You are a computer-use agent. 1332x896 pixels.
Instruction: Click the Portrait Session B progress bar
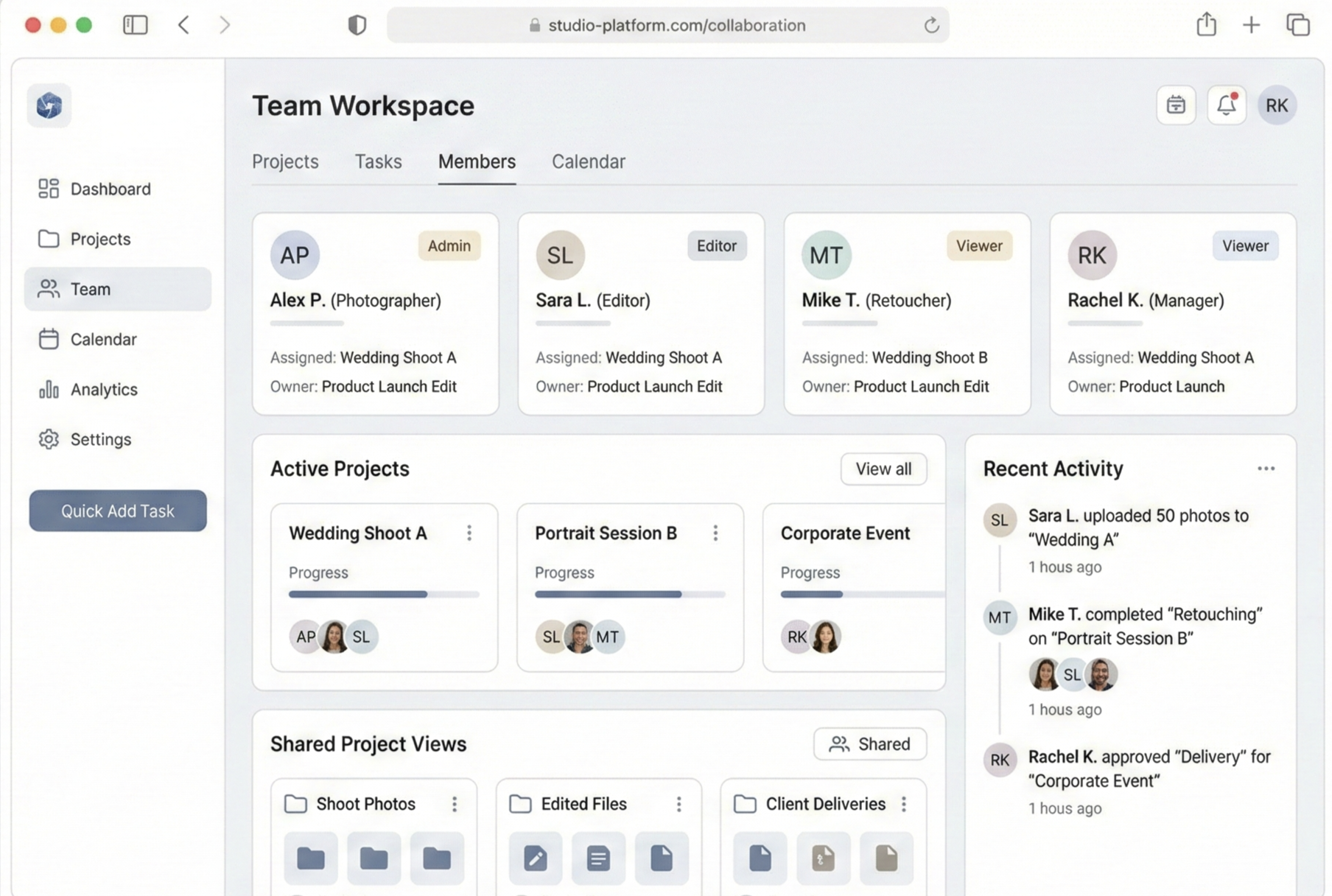(630, 594)
